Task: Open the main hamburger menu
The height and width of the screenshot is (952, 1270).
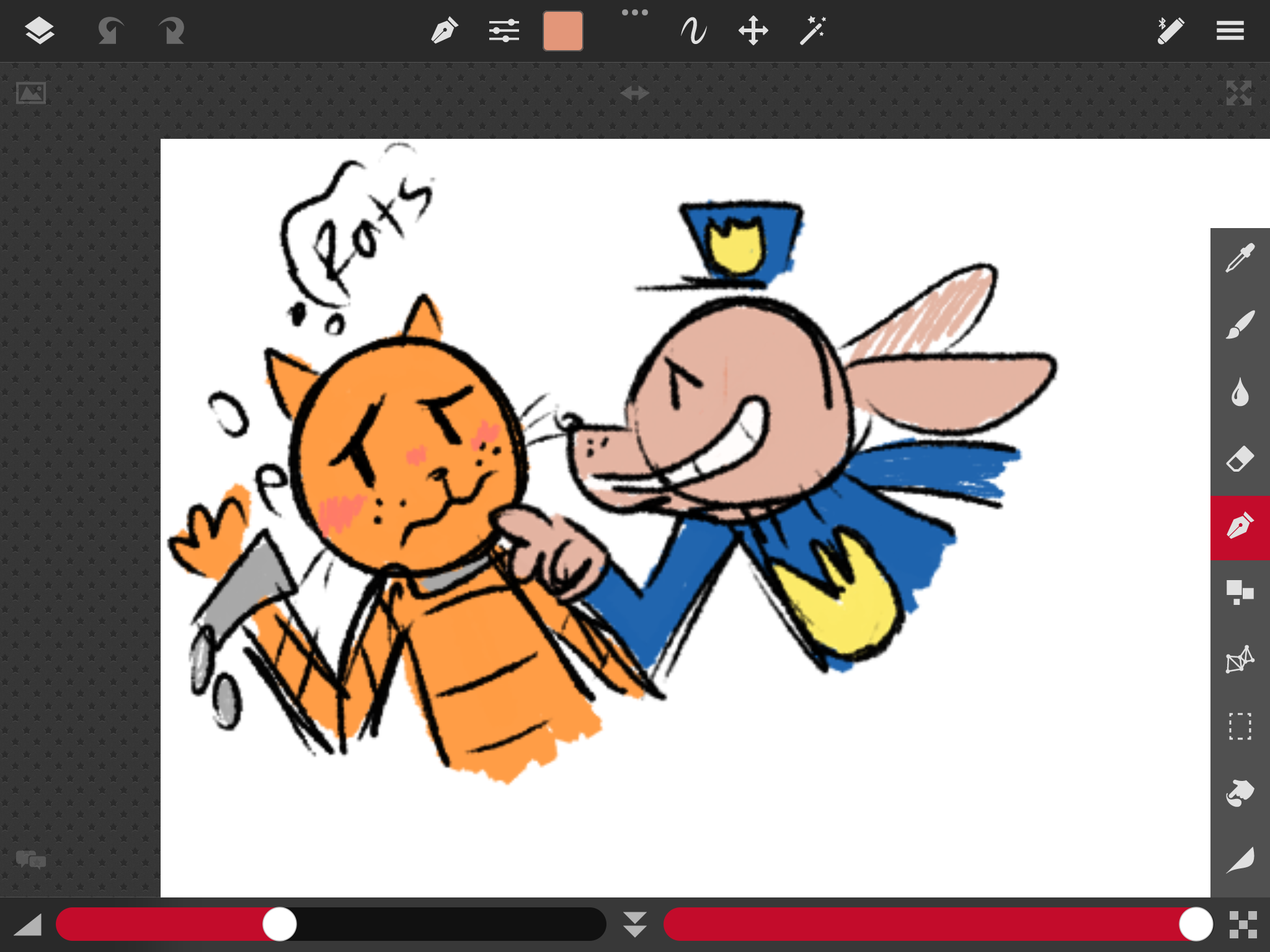Action: coord(1230,31)
